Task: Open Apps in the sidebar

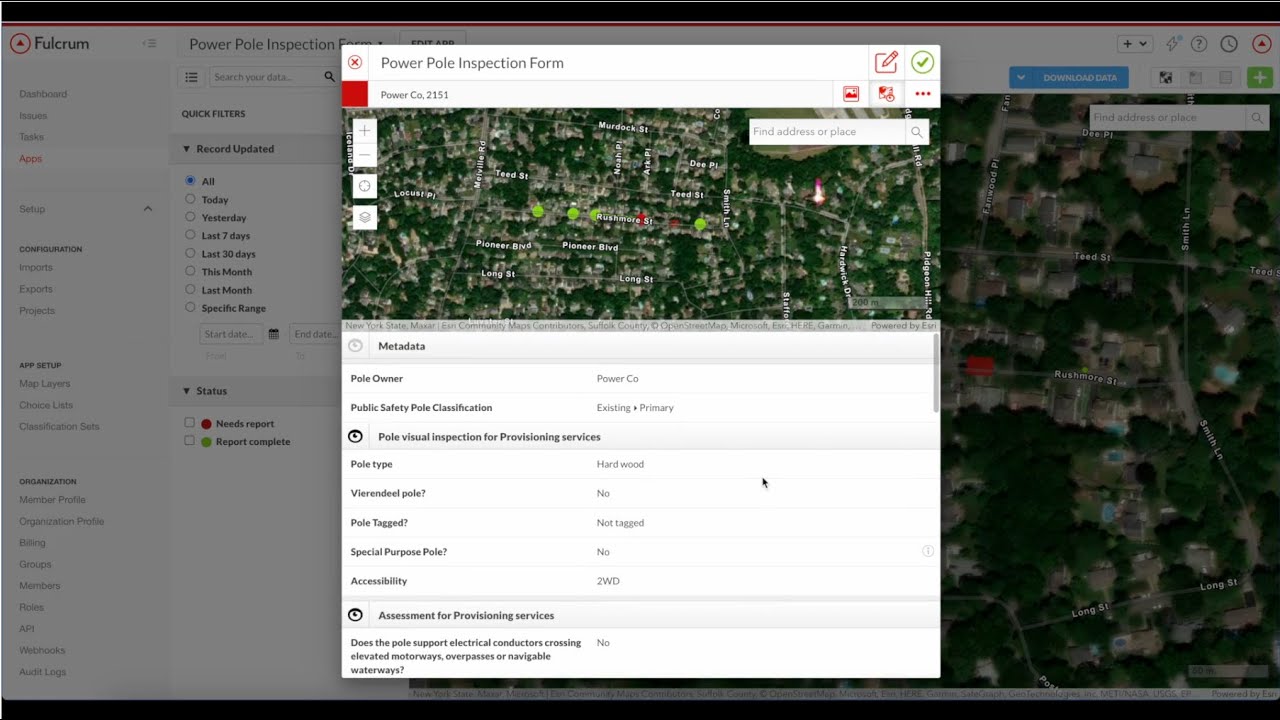Action: (30, 159)
